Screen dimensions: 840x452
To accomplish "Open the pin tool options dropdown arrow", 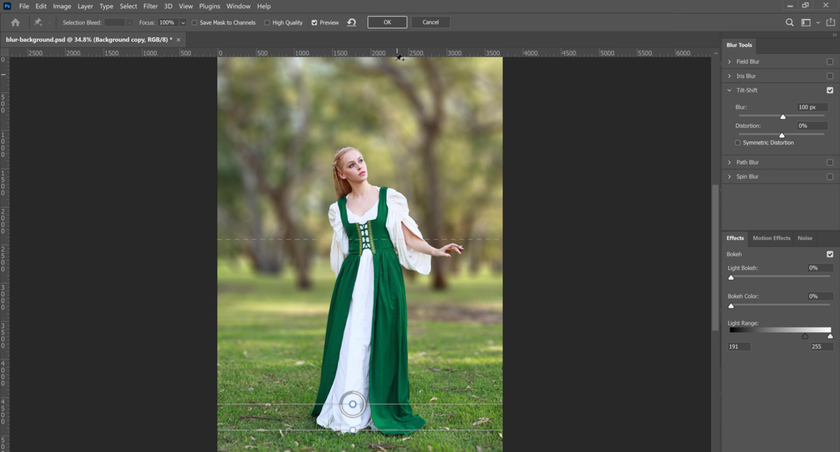I will 49,22.
